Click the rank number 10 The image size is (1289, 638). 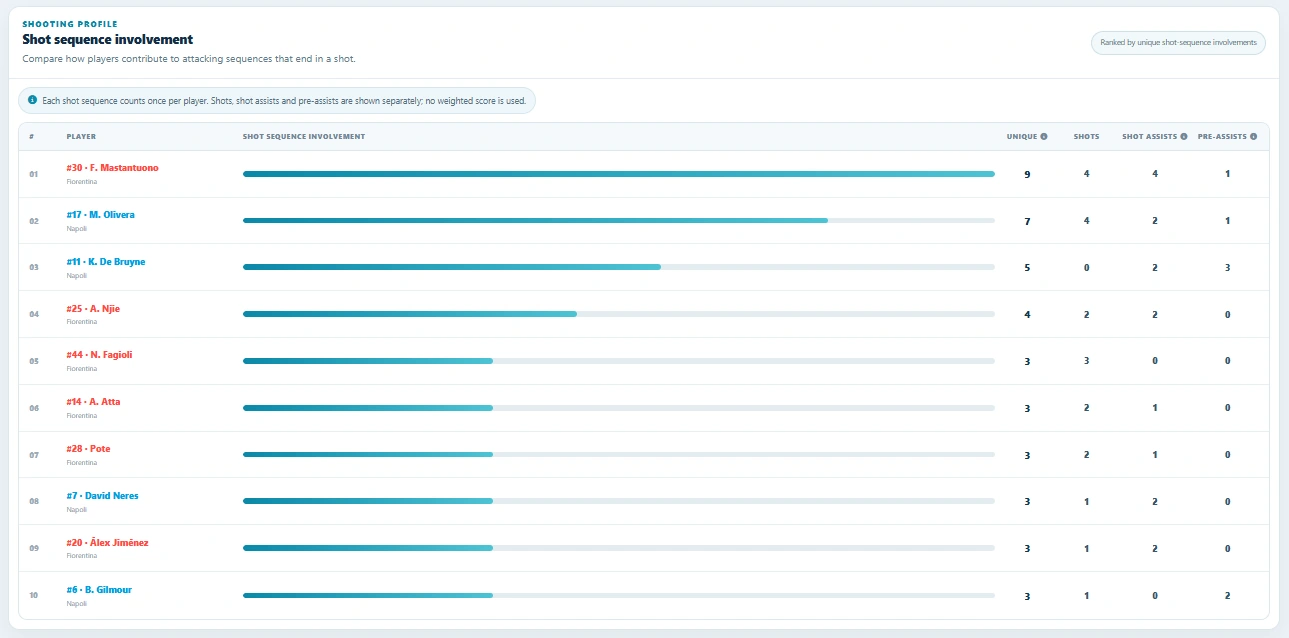(x=33, y=596)
